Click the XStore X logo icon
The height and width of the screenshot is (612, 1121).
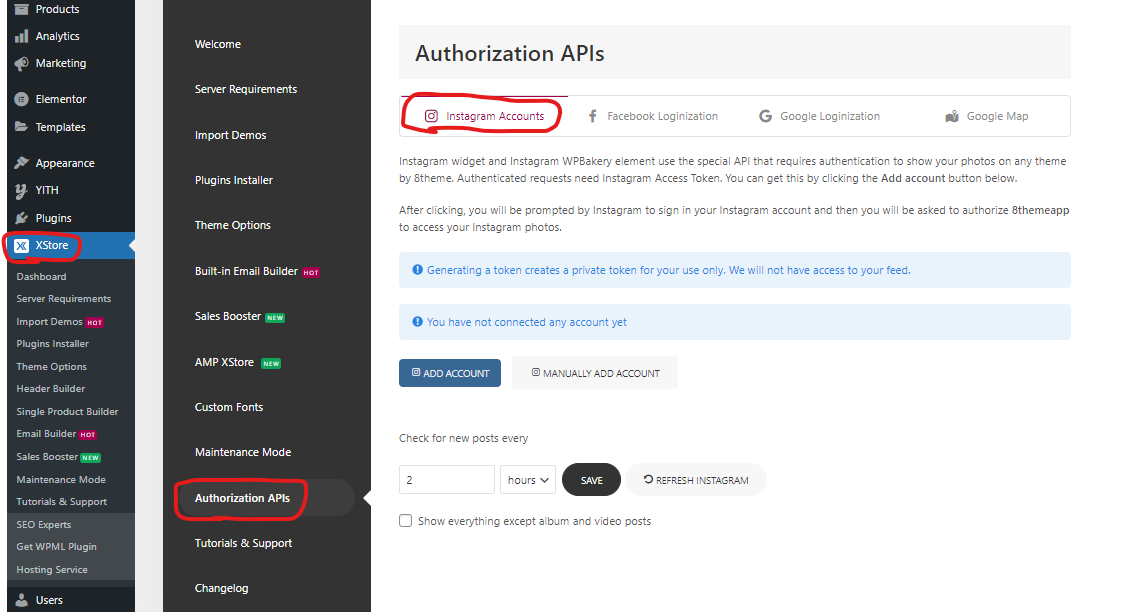pos(21,246)
